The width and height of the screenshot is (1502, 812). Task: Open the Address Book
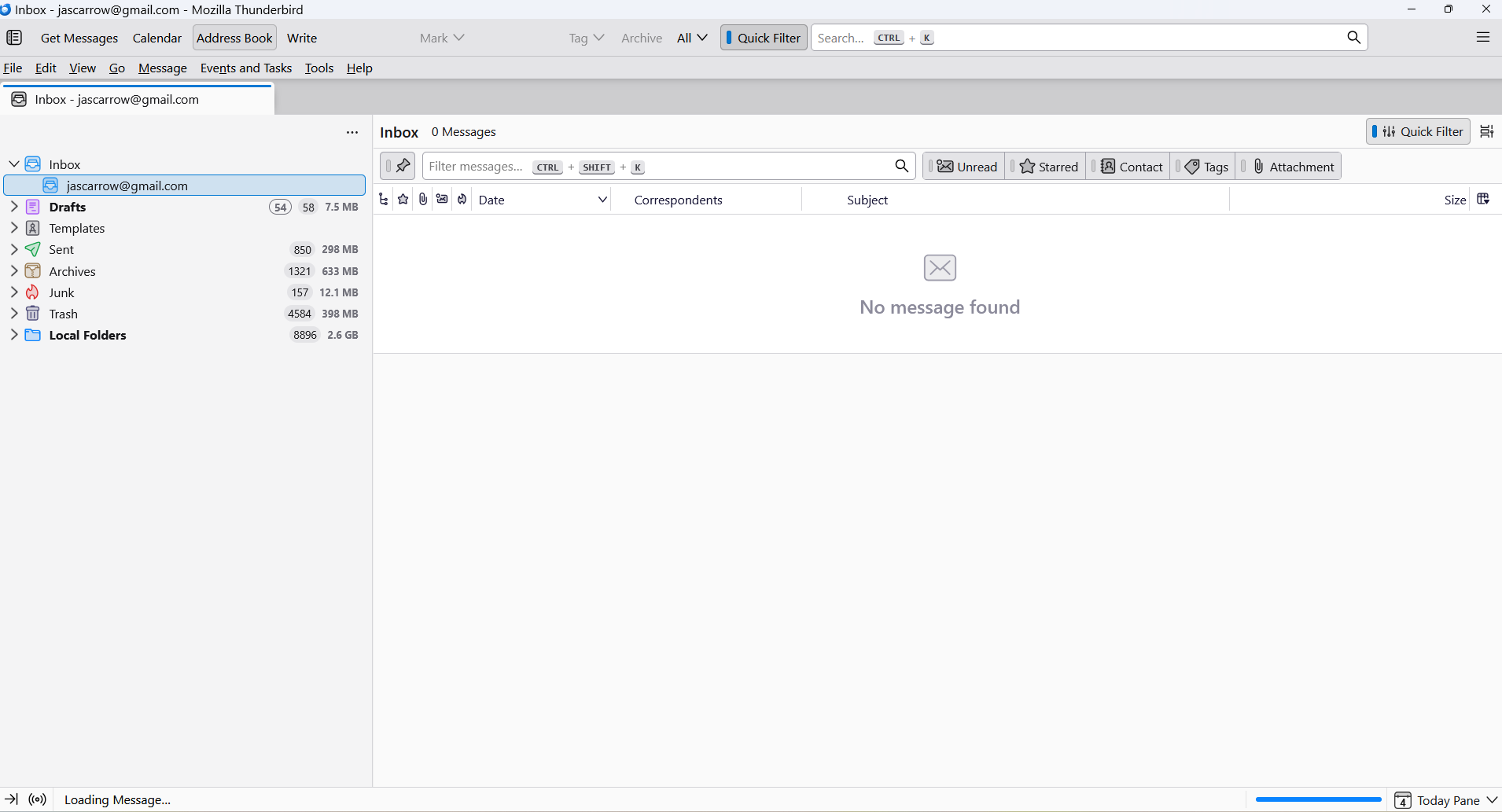click(234, 38)
